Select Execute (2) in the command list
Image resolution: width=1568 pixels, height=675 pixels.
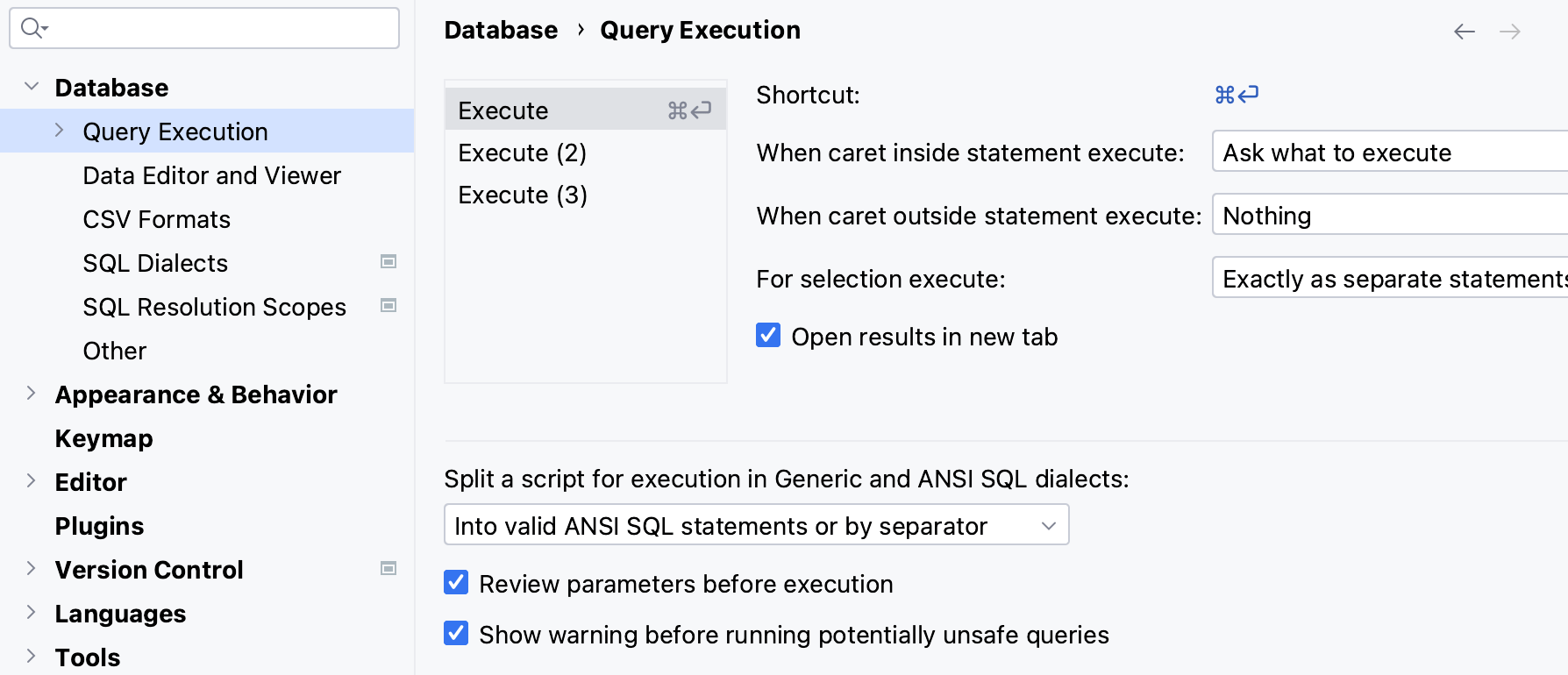click(522, 152)
